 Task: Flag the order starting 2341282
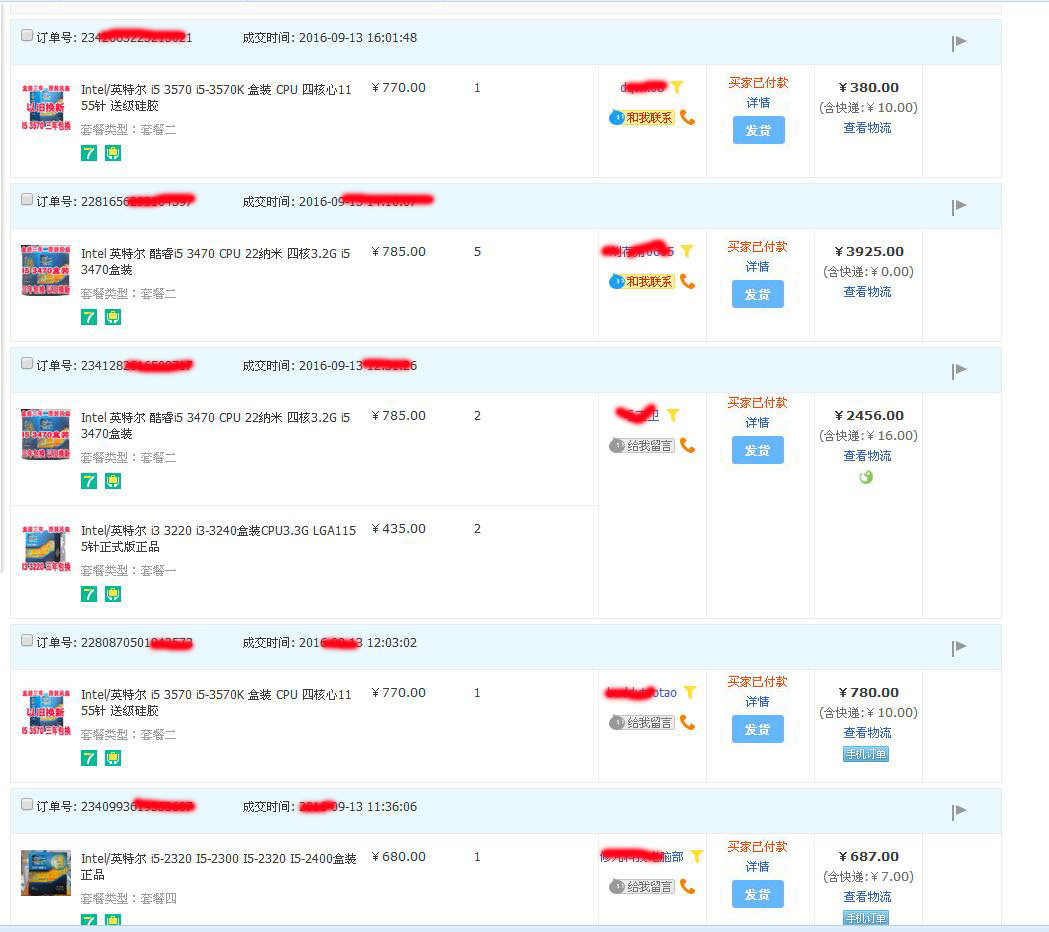pyautogui.click(x=959, y=370)
